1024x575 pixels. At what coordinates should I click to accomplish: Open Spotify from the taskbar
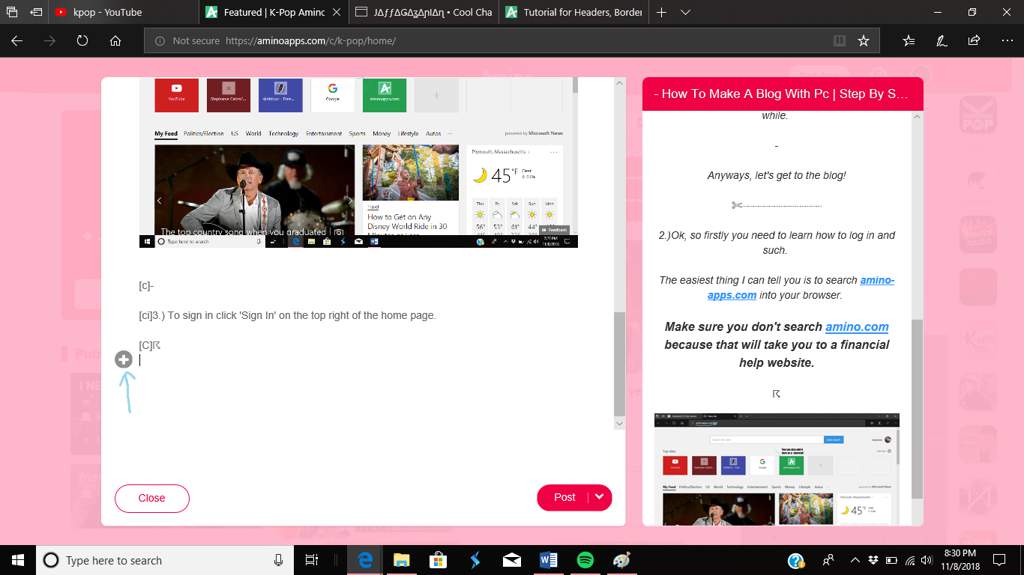[586, 560]
